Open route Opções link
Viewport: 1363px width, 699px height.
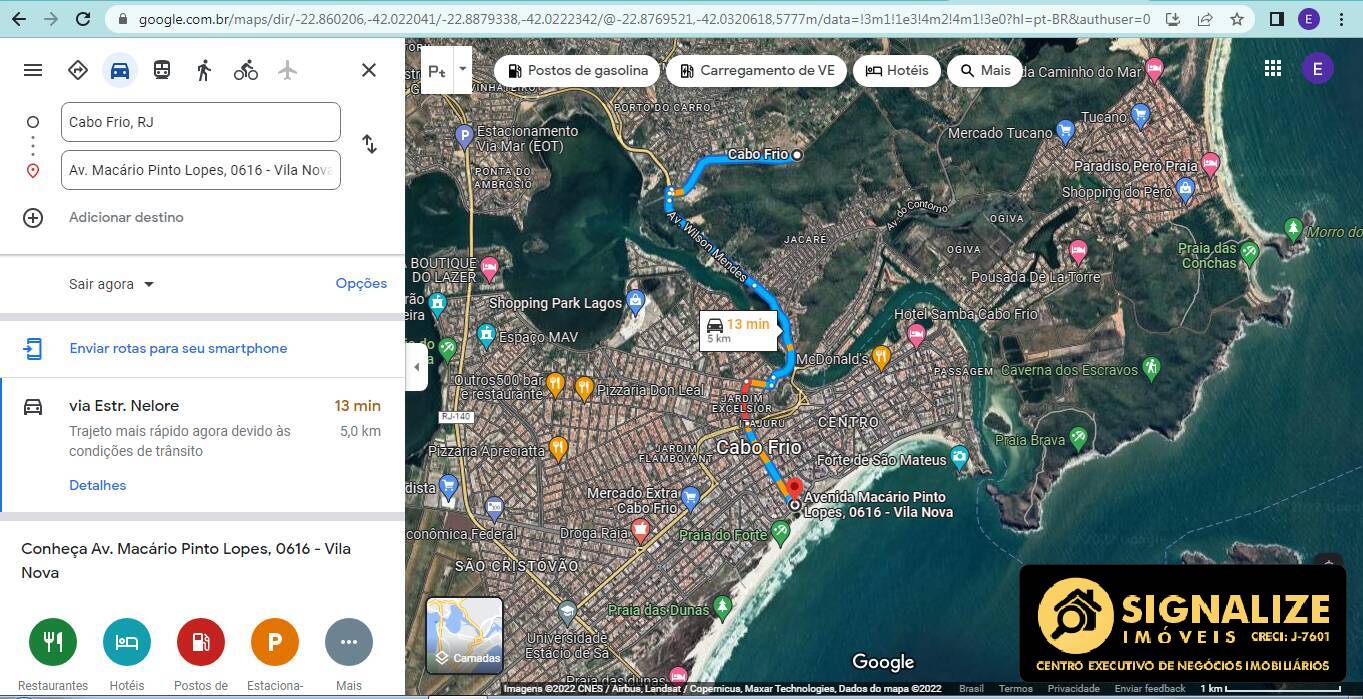pyautogui.click(x=361, y=283)
